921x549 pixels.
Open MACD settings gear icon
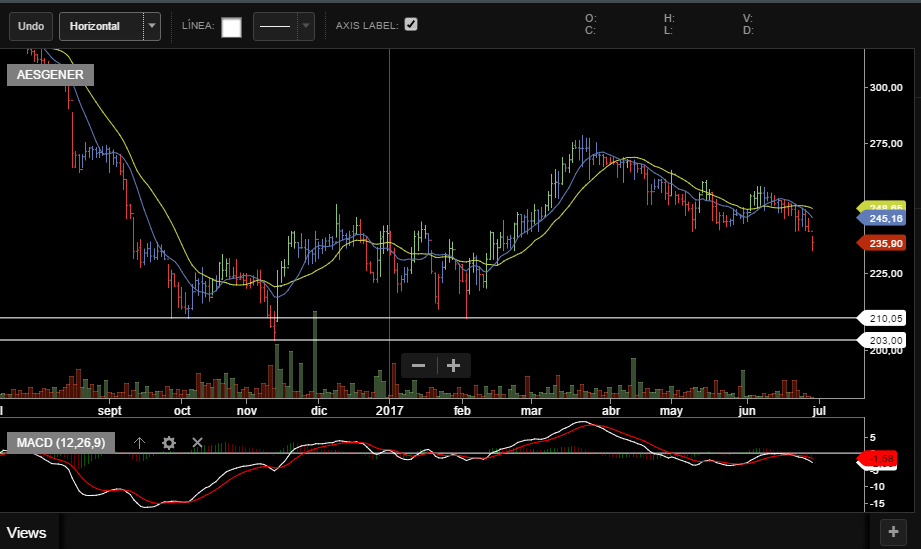point(169,442)
